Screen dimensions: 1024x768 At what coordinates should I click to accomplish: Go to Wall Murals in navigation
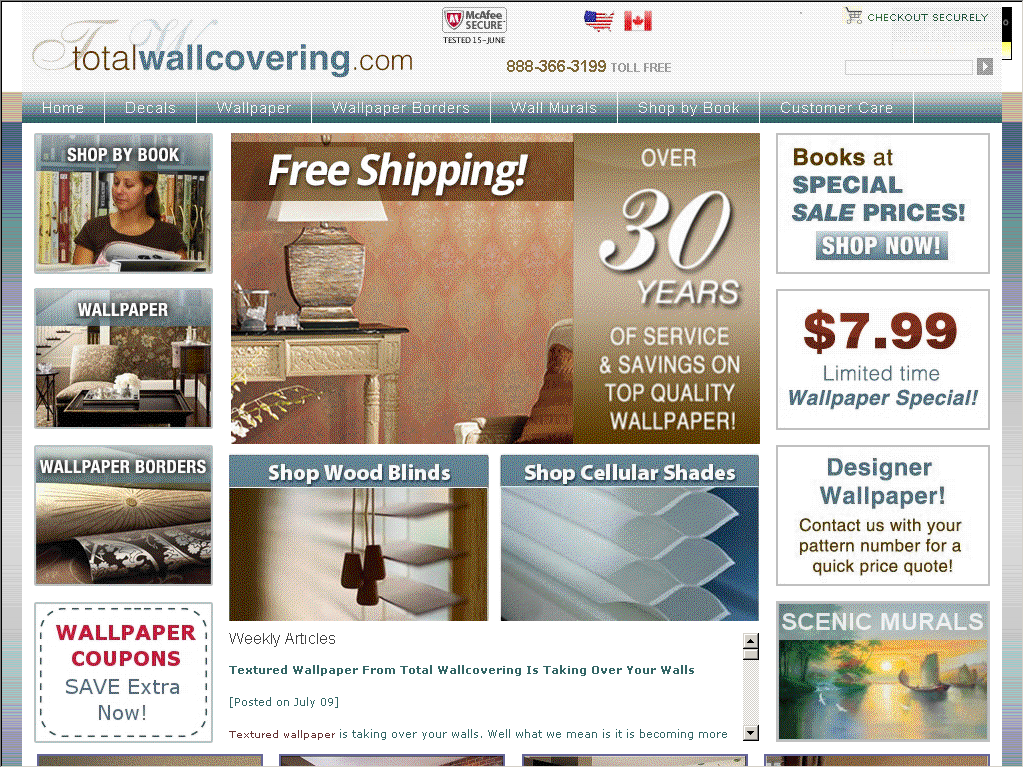[554, 108]
